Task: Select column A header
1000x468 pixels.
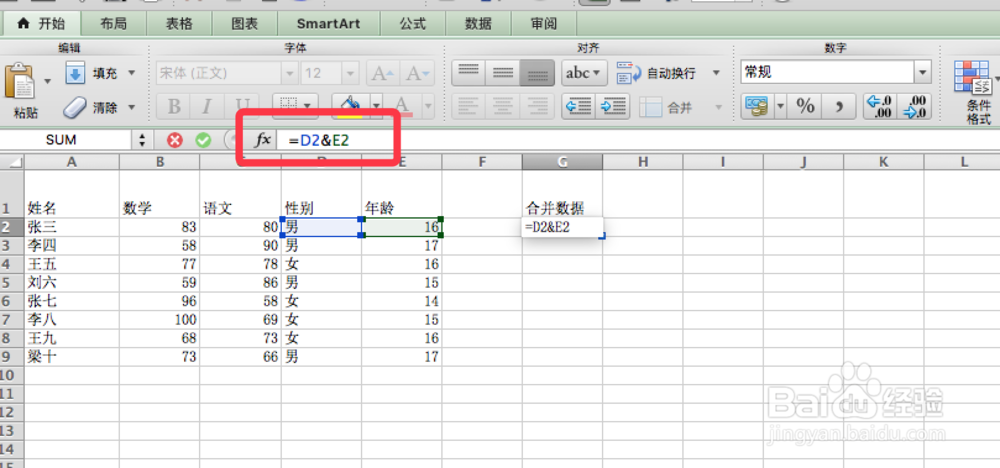Action: tap(71, 162)
